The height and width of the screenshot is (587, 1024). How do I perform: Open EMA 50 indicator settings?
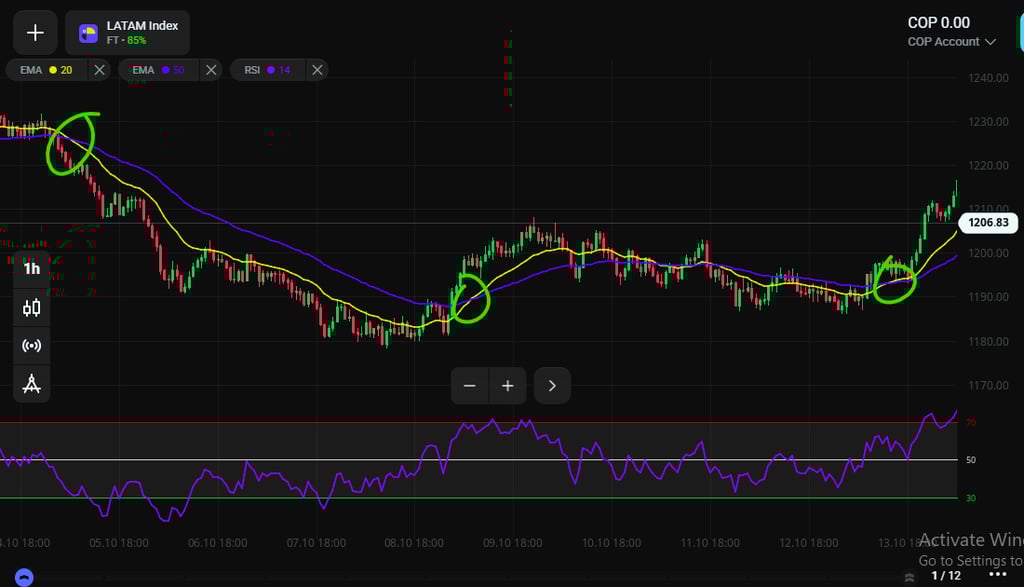pos(158,70)
